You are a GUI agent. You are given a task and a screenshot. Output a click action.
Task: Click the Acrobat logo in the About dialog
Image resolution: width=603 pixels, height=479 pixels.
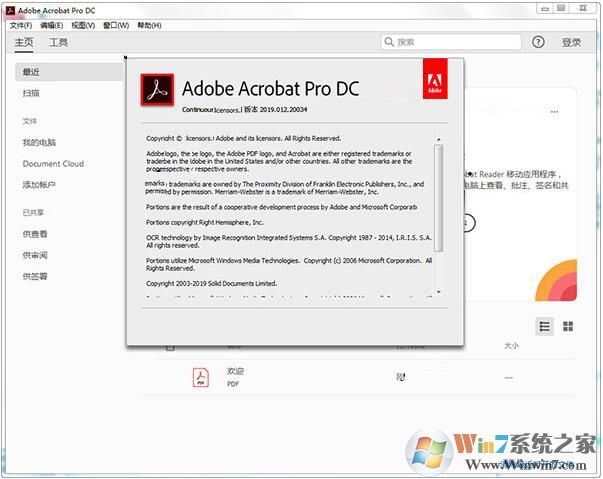(x=157, y=90)
